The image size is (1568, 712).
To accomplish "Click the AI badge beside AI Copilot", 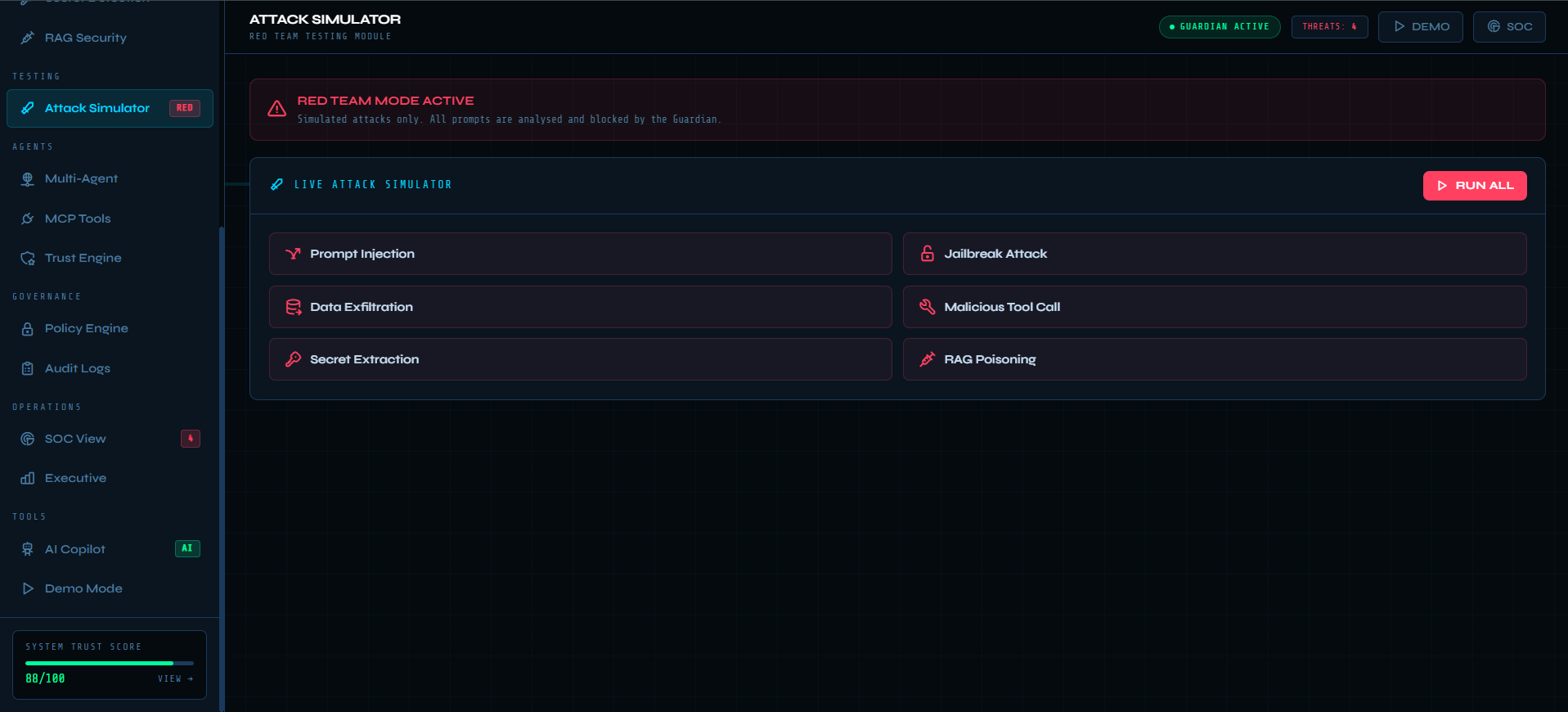I will 187,548.
